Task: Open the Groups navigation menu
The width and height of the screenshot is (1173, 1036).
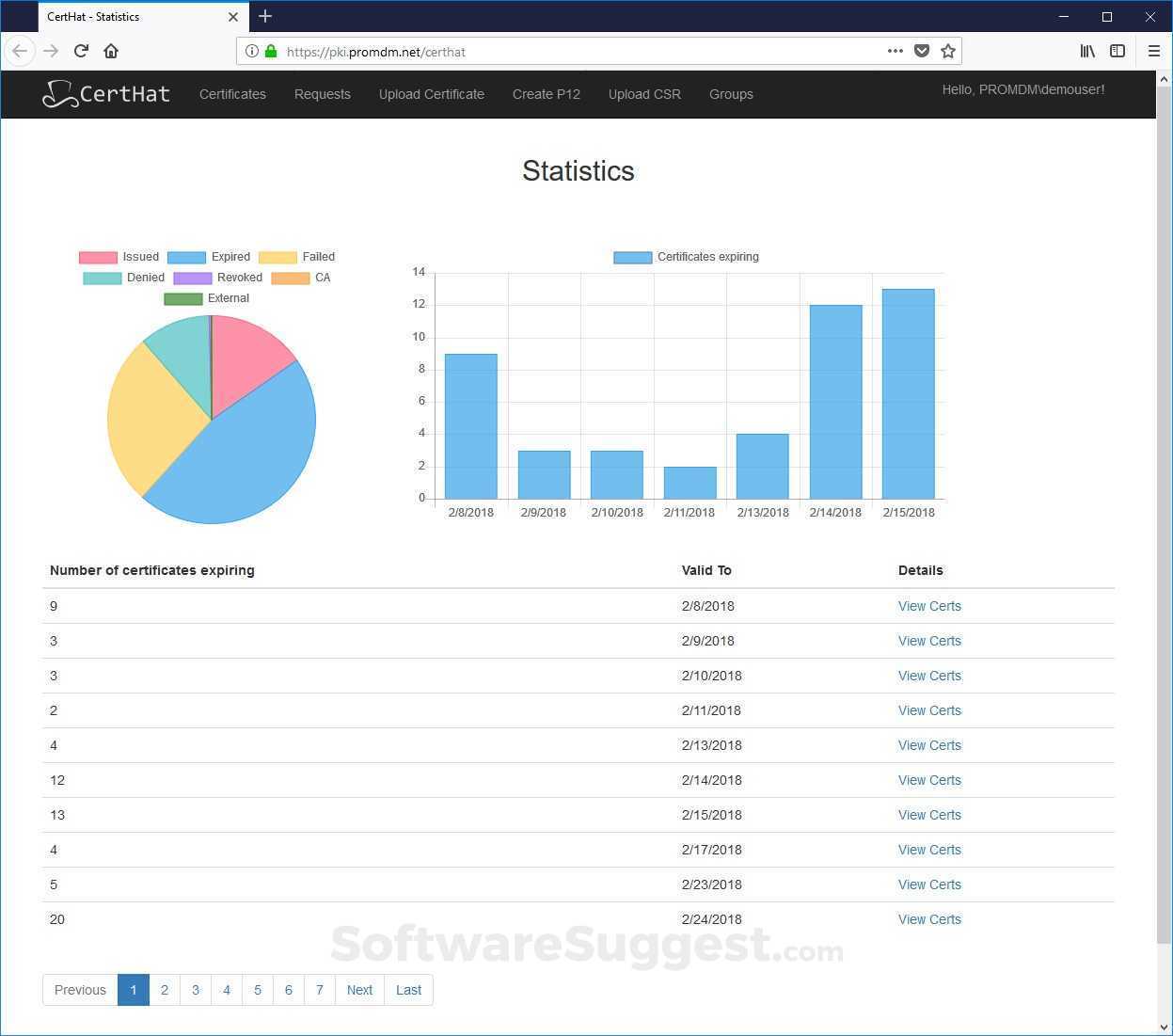Action: pos(731,94)
